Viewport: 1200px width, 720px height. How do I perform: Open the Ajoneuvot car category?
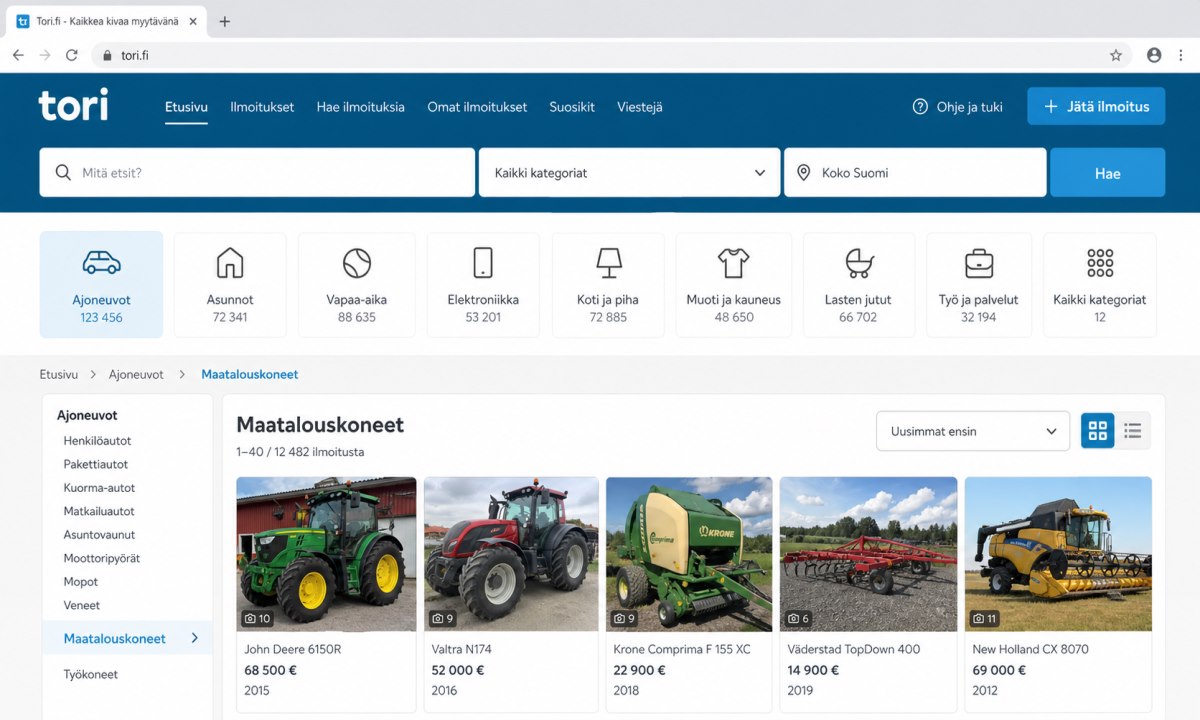tap(101, 285)
